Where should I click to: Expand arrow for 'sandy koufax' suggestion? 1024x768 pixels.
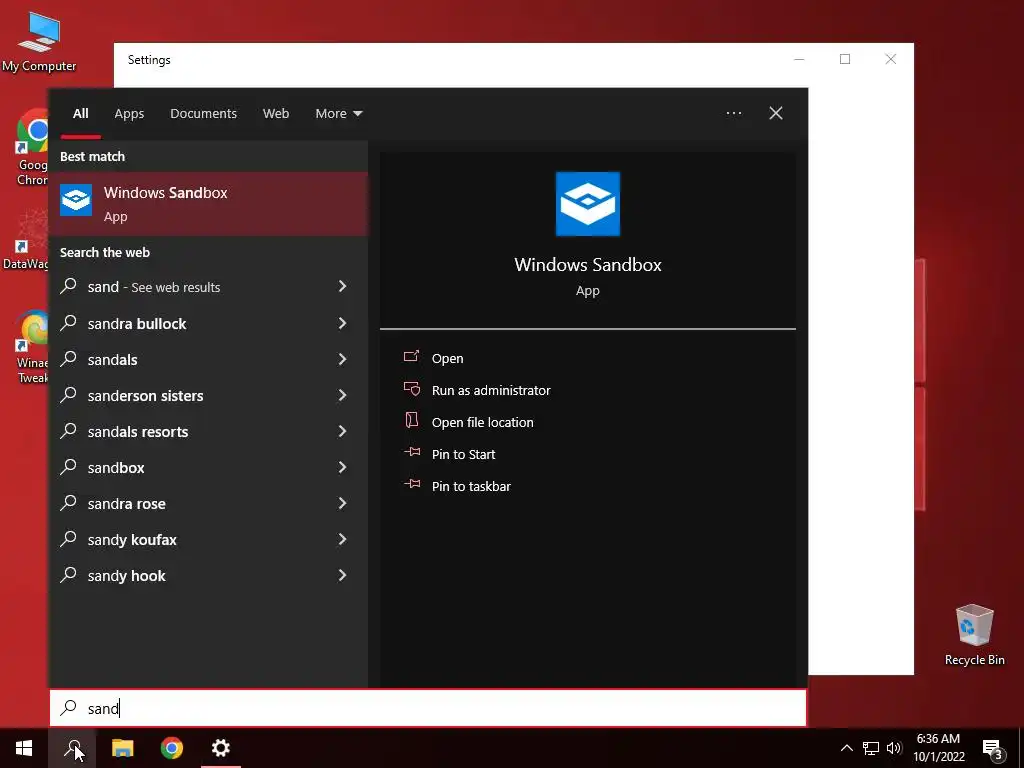click(342, 539)
